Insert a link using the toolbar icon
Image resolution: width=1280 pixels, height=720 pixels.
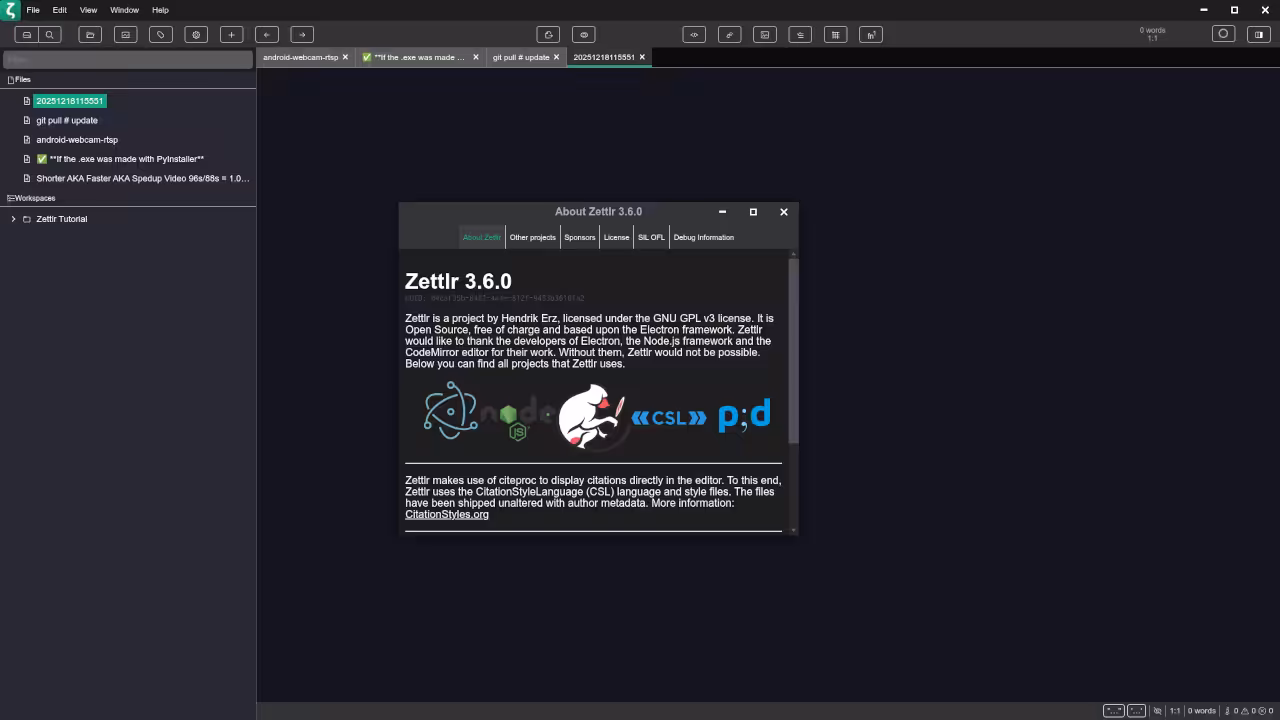tap(729, 34)
